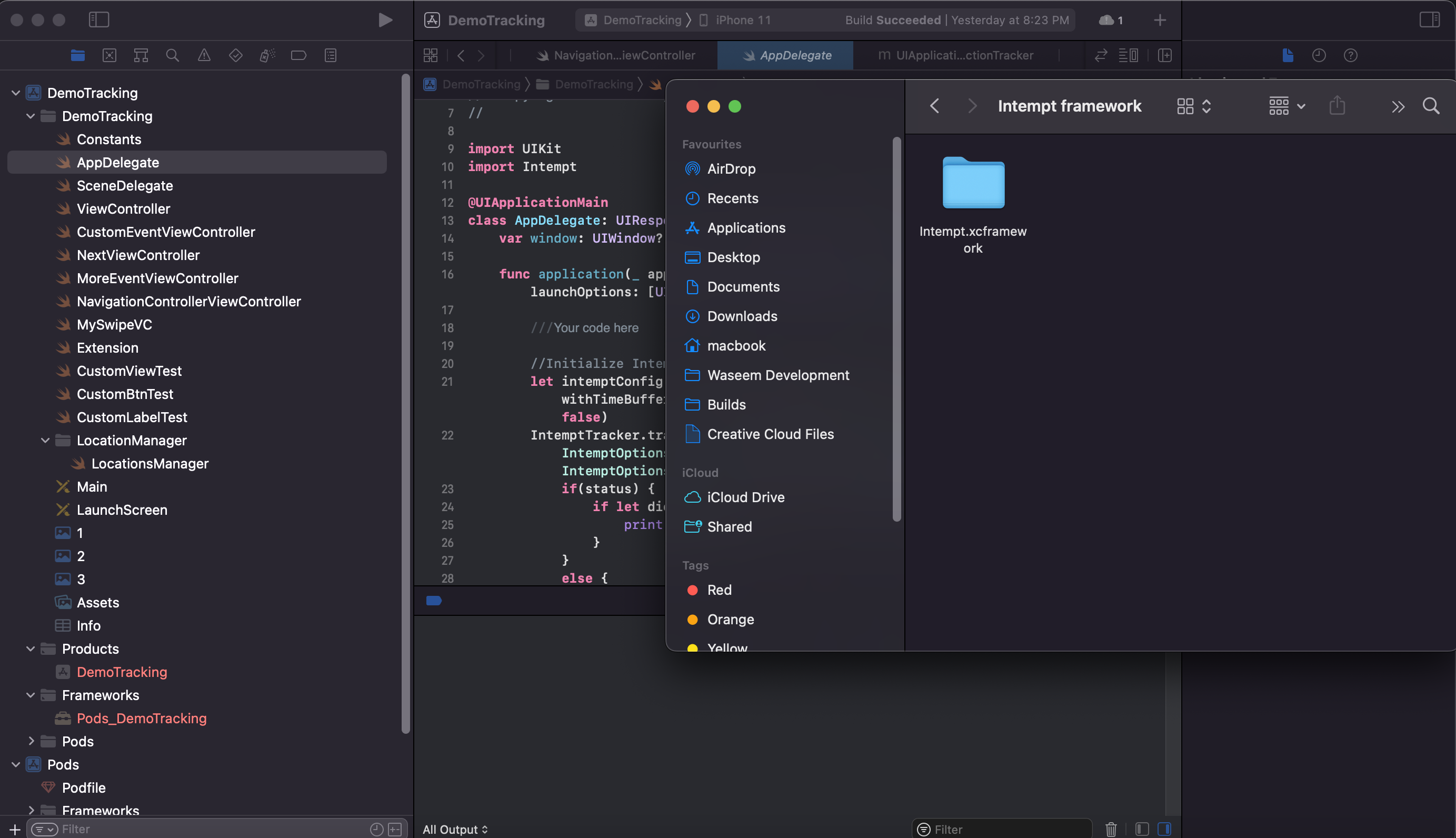This screenshot has height=838, width=1456.
Task: Toggle the Xcode navigator sidebar
Action: (99, 20)
